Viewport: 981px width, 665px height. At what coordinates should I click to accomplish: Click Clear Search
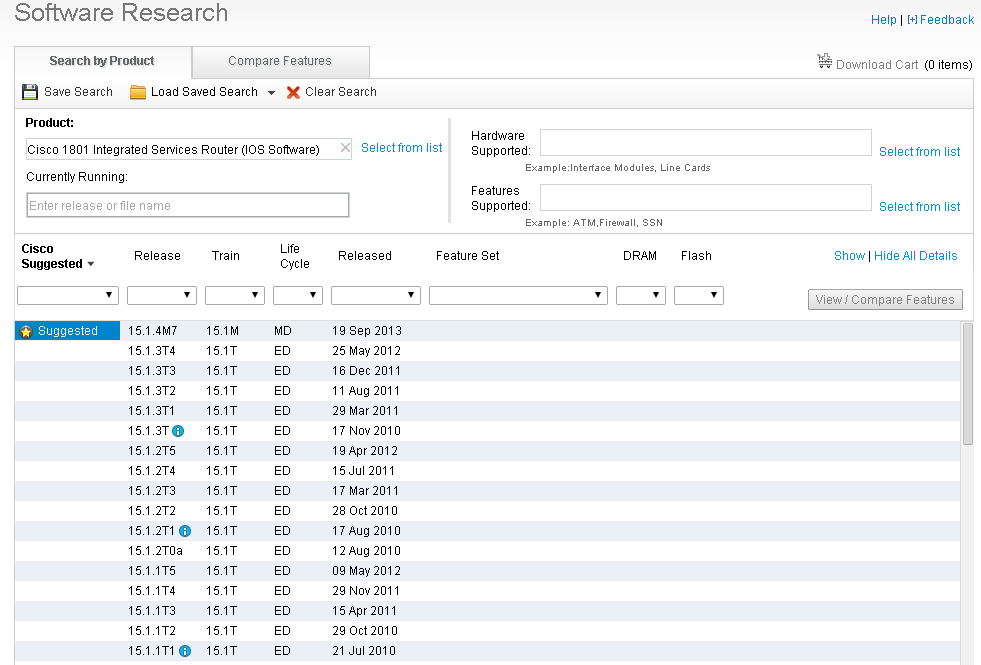(x=341, y=92)
